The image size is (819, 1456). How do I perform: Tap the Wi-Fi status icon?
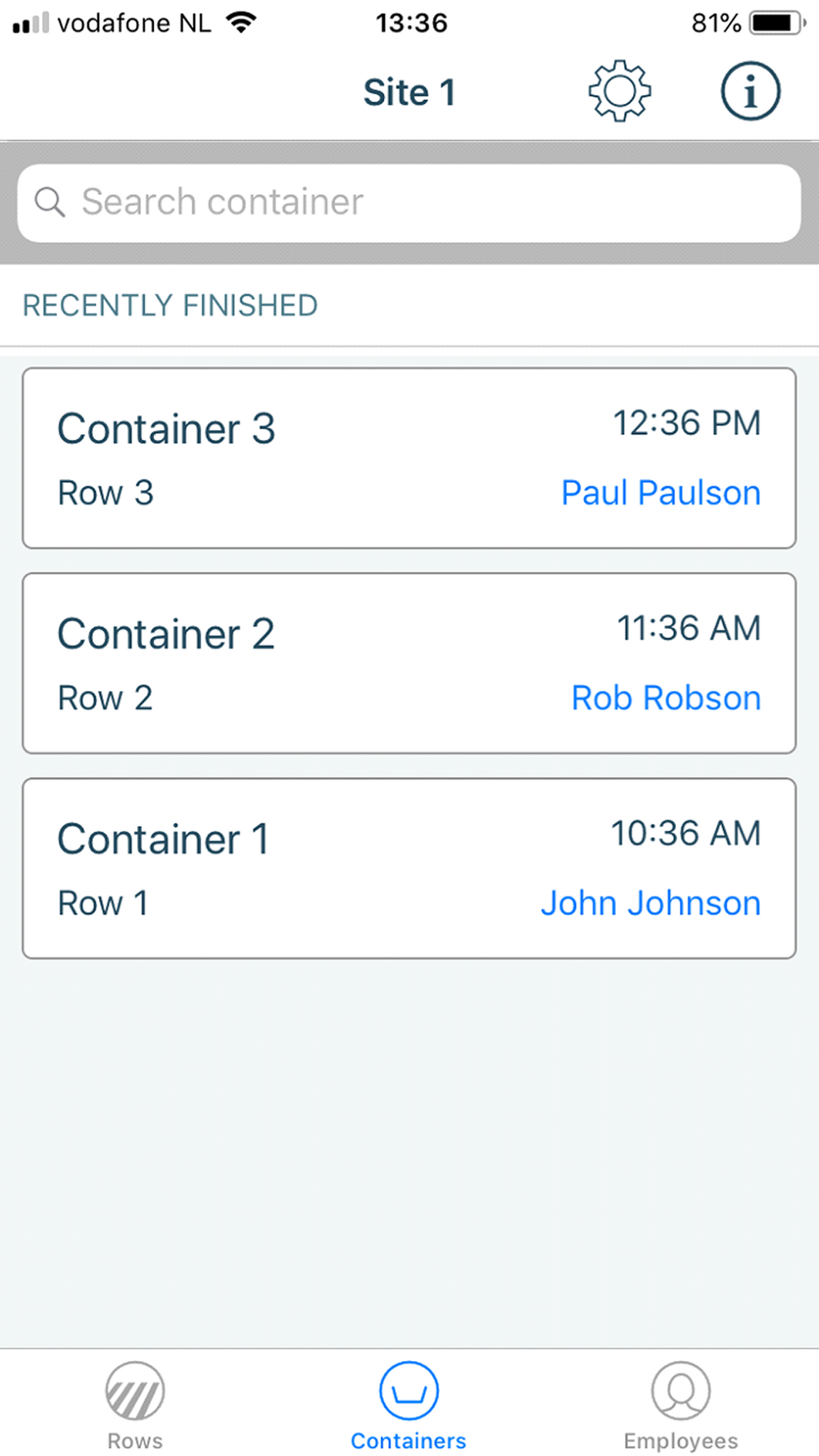click(241, 22)
